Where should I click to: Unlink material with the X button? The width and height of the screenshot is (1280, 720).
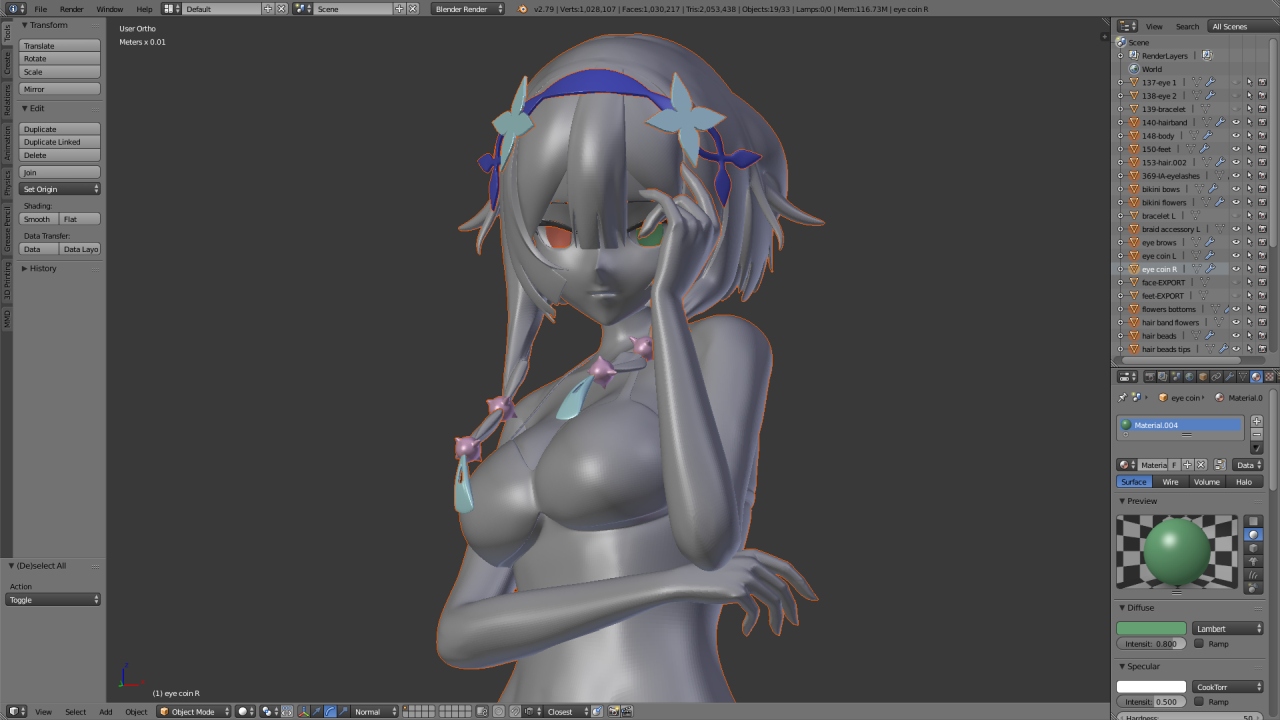click(x=1201, y=465)
